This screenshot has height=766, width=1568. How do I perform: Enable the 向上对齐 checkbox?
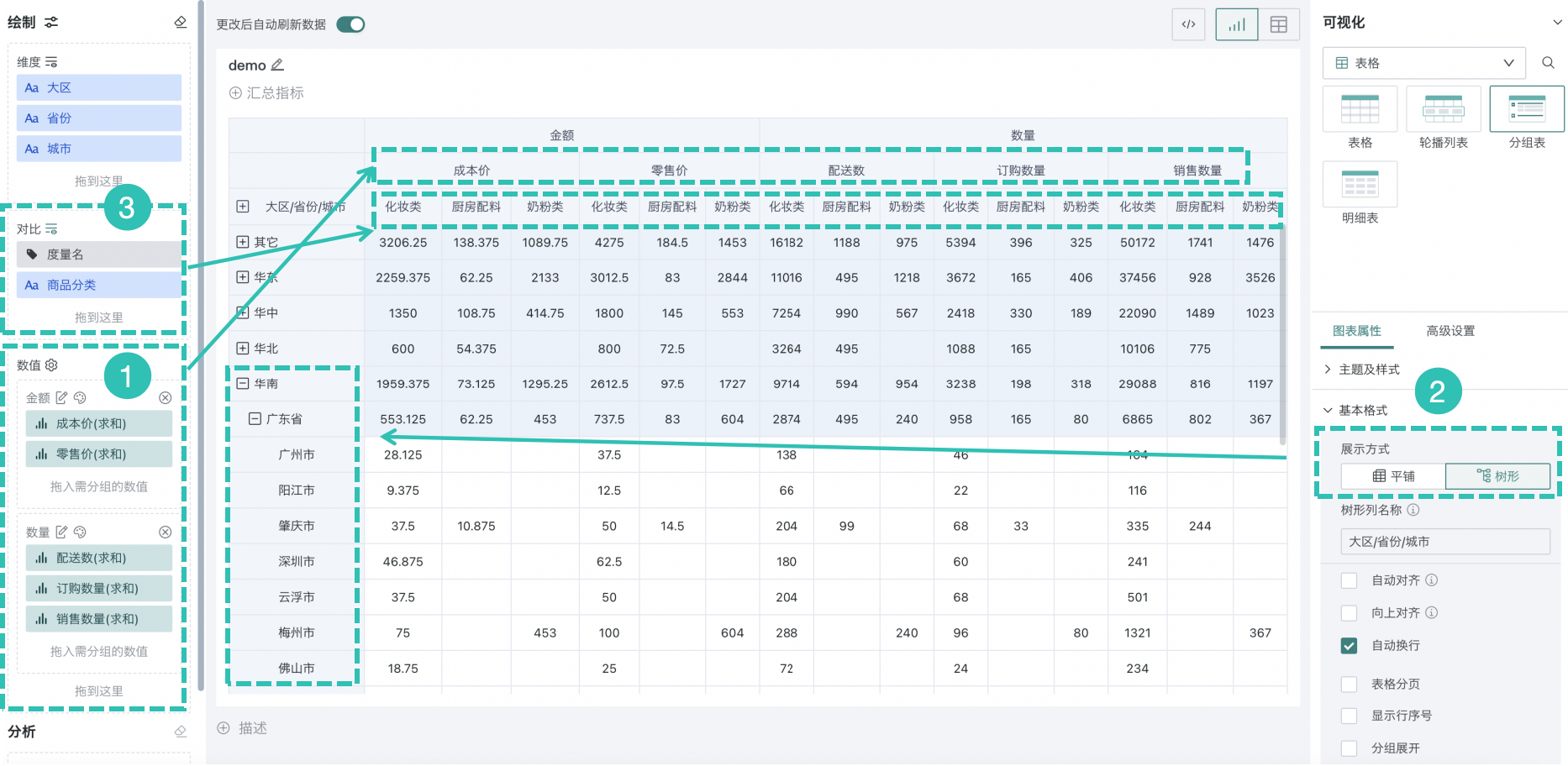point(1350,613)
